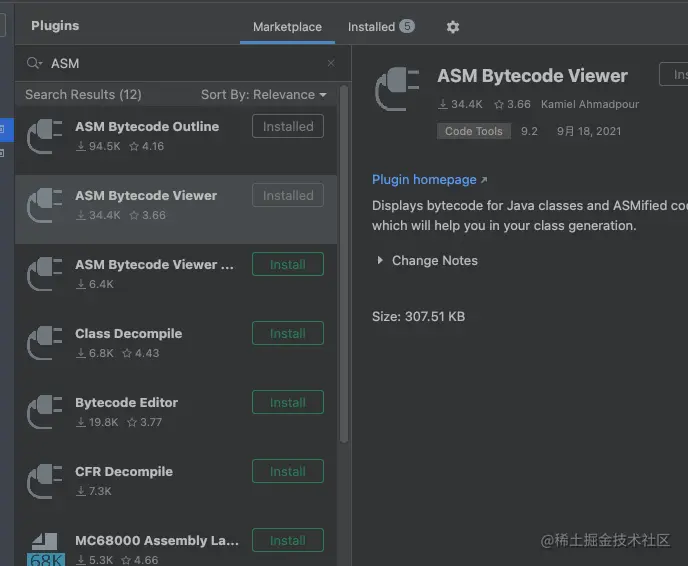
Task: Click the Class Decompile plugin icon
Action: (x=45, y=343)
